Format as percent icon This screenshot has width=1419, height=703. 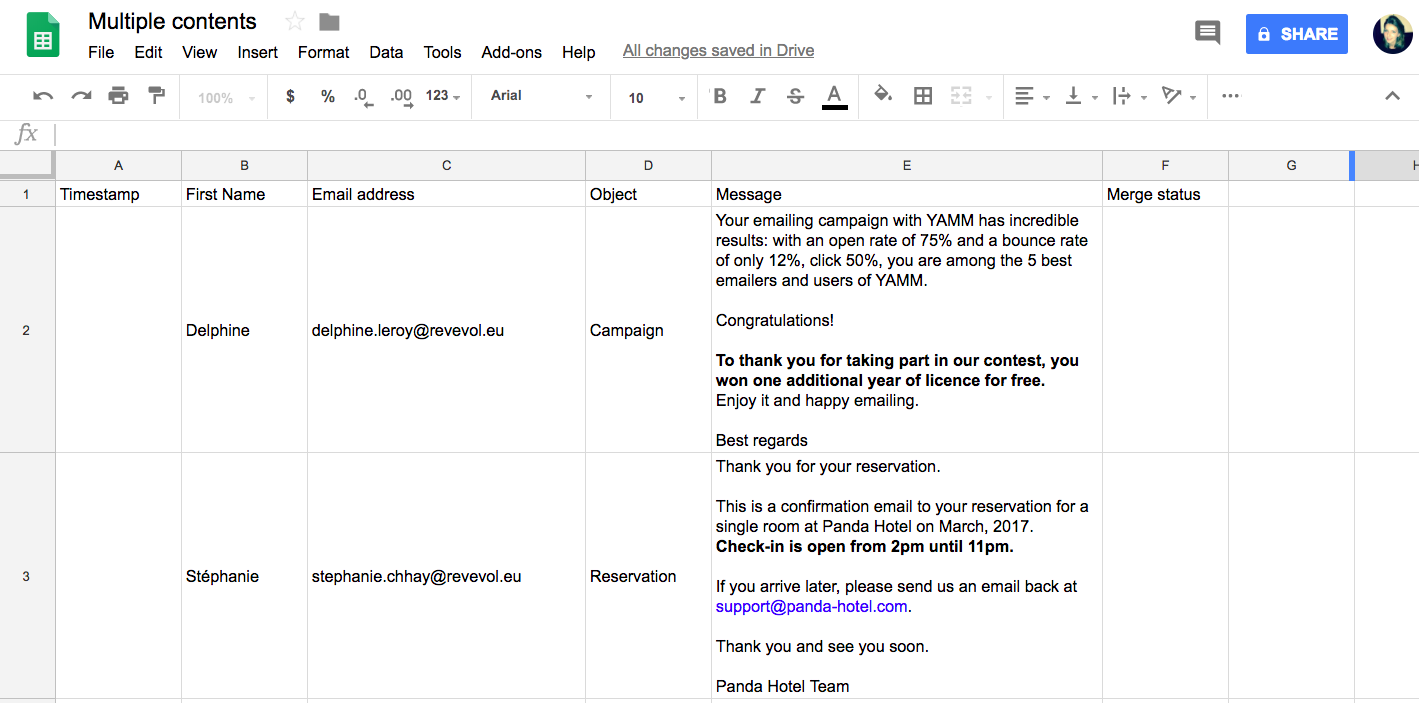click(327, 96)
